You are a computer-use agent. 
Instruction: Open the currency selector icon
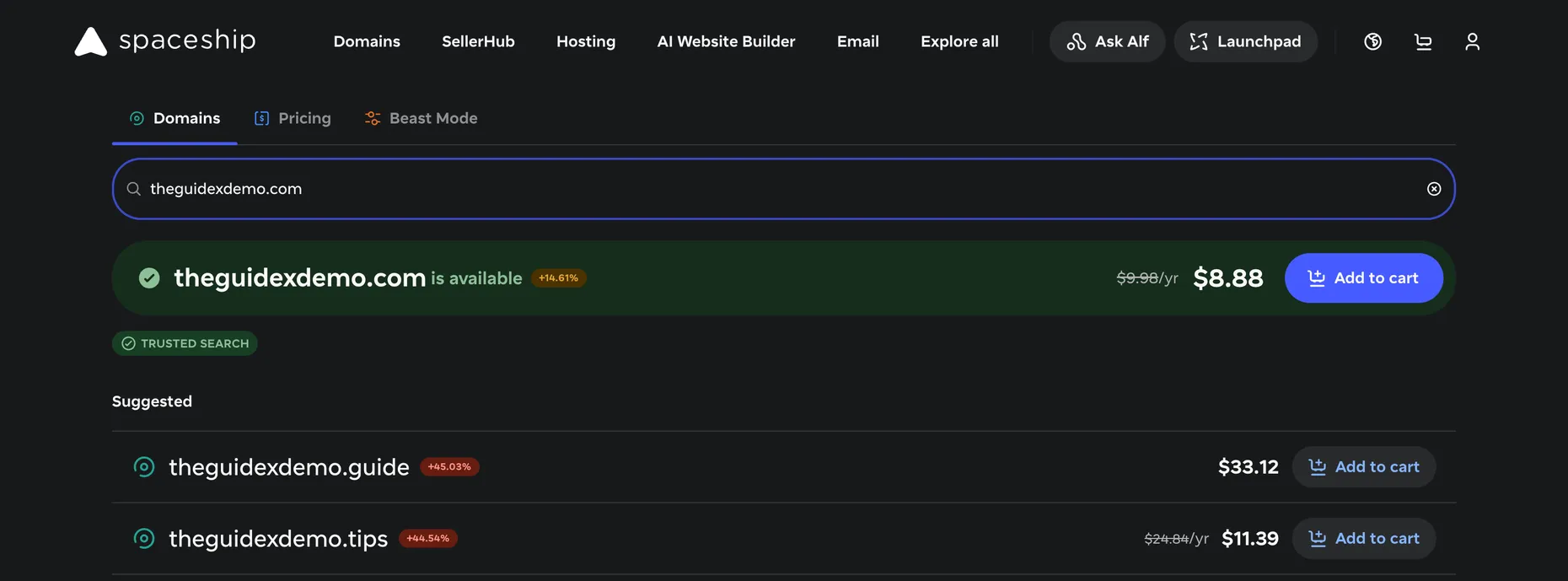(1372, 41)
